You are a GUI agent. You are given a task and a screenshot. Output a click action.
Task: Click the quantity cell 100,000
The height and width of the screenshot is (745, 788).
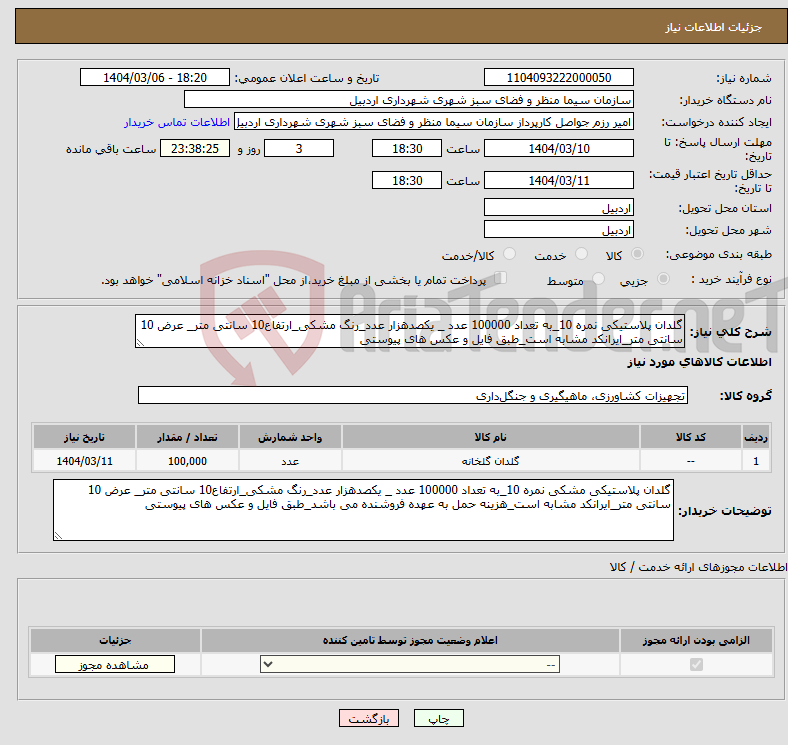(x=187, y=461)
